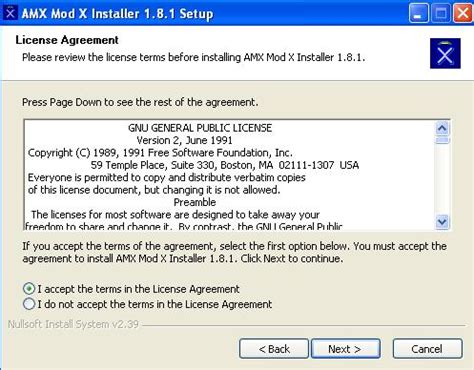Screen dimensions: 474x370
Task: Go back with the < Back button
Action: (x=274, y=349)
